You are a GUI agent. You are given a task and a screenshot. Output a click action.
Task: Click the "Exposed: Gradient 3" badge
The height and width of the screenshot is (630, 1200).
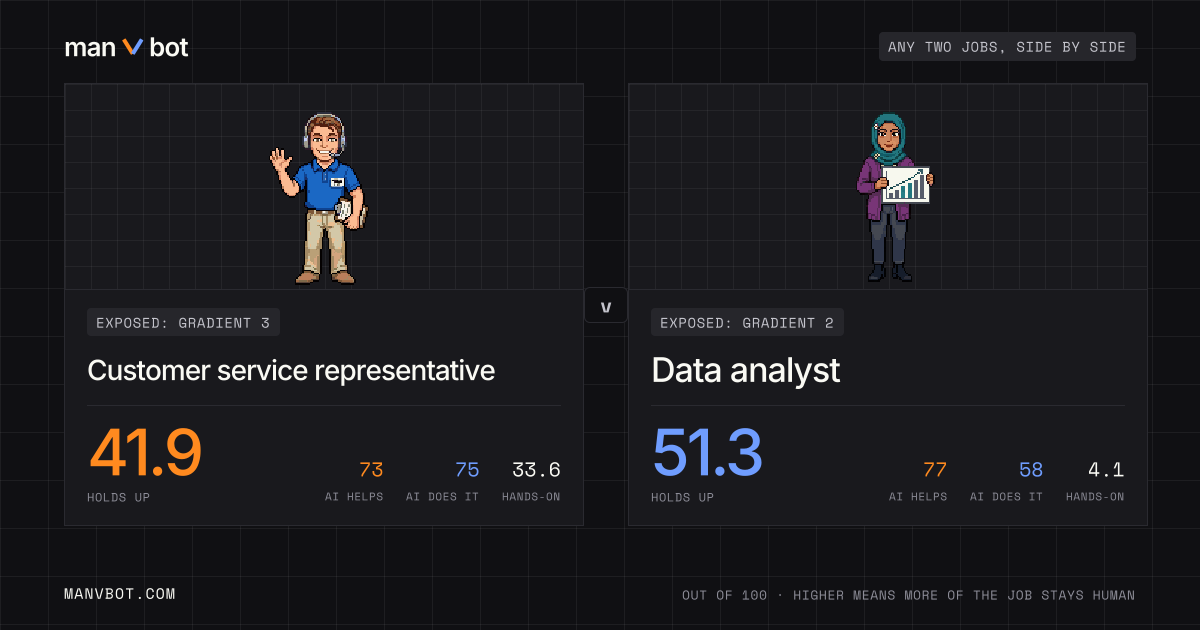point(183,322)
